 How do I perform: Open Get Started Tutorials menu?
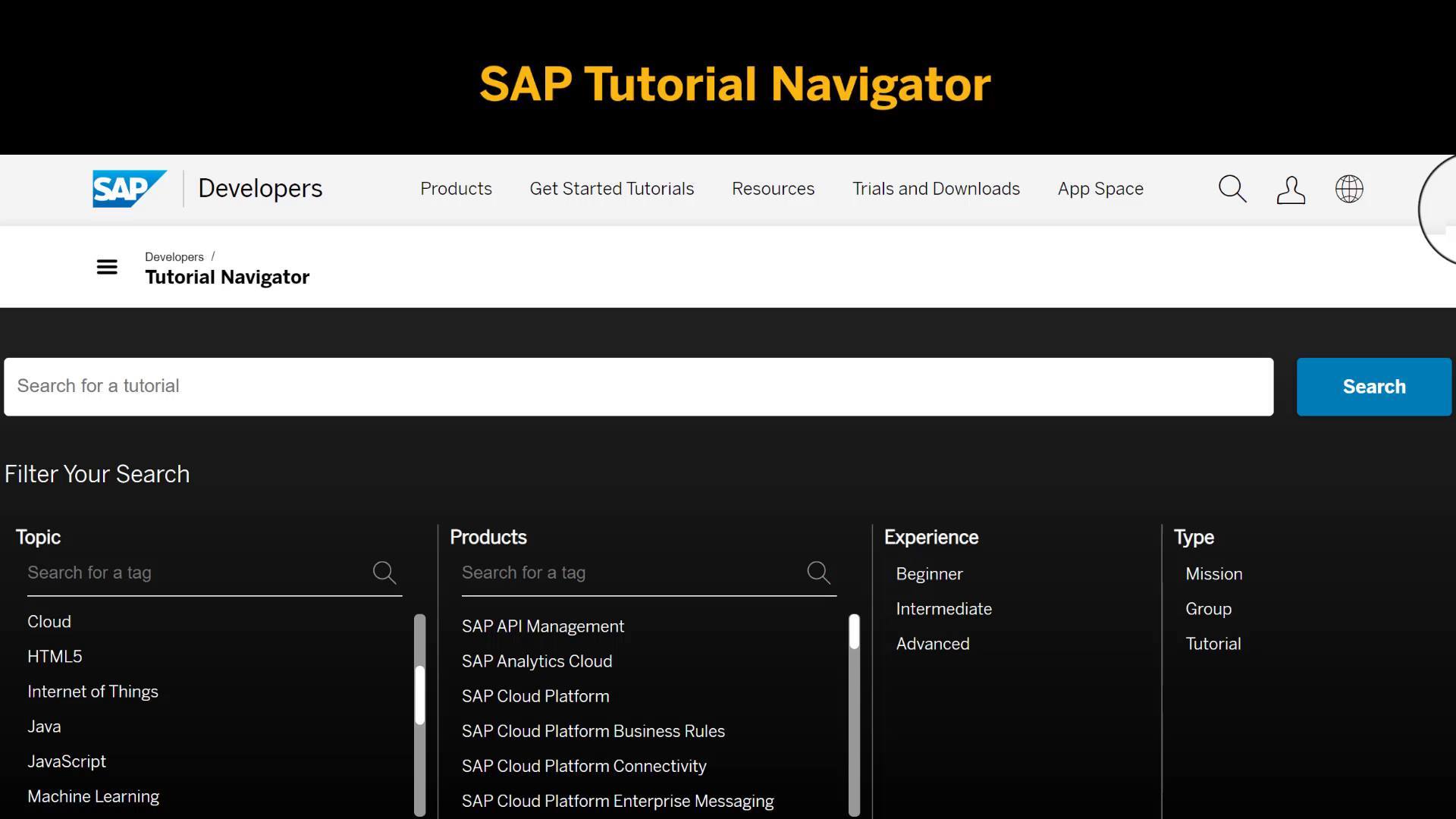[611, 189]
